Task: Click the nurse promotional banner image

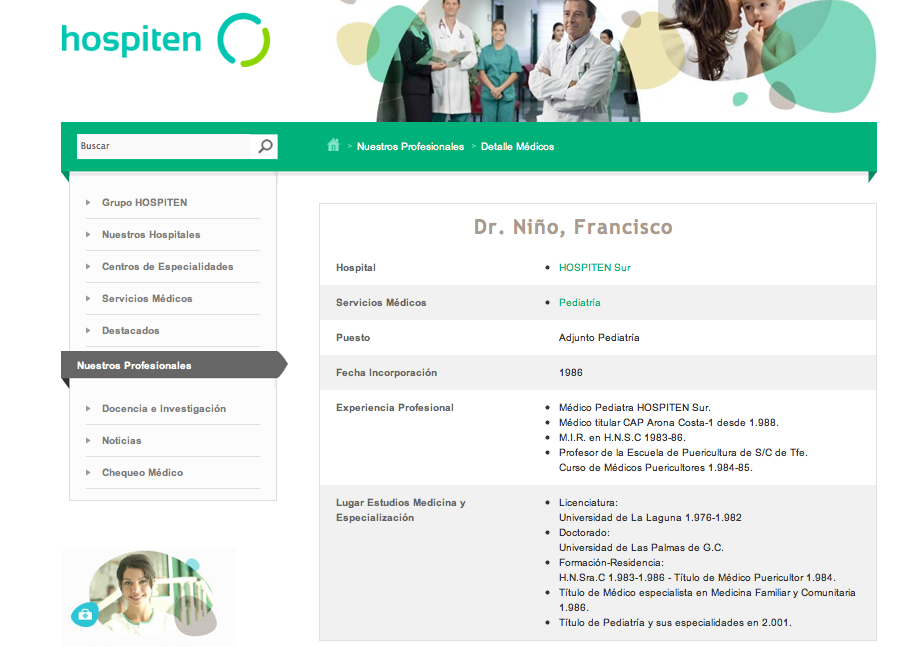Action: coord(150,594)
